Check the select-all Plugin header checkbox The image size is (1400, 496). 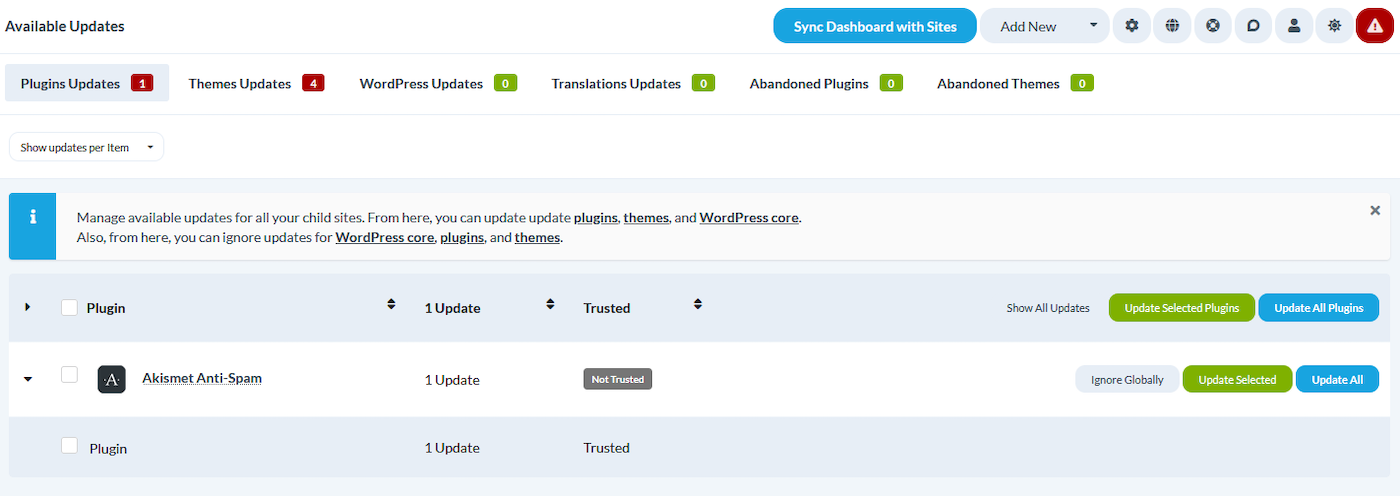click(69, 307)
